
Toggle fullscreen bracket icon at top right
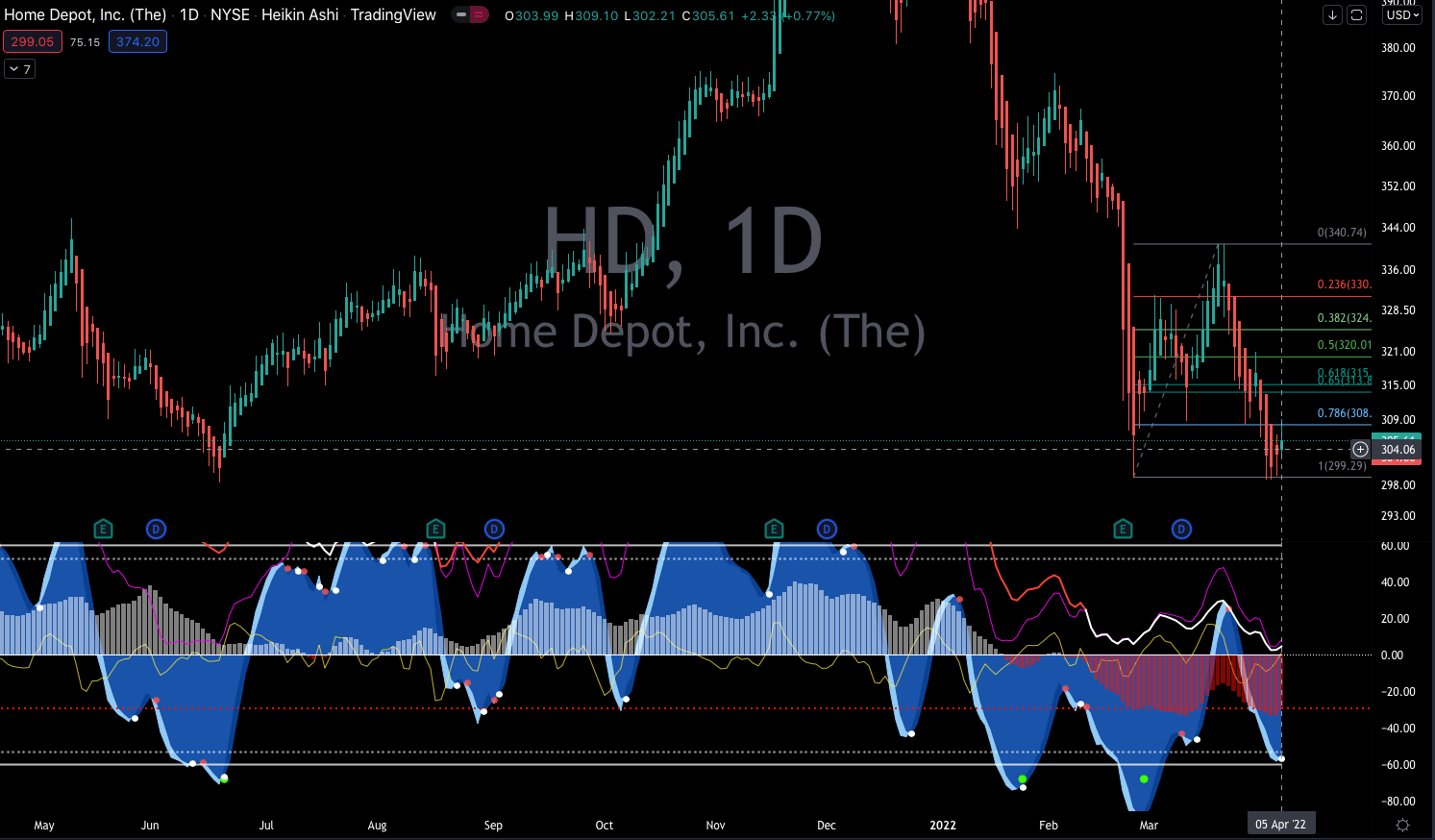(x=1356, y=14)
